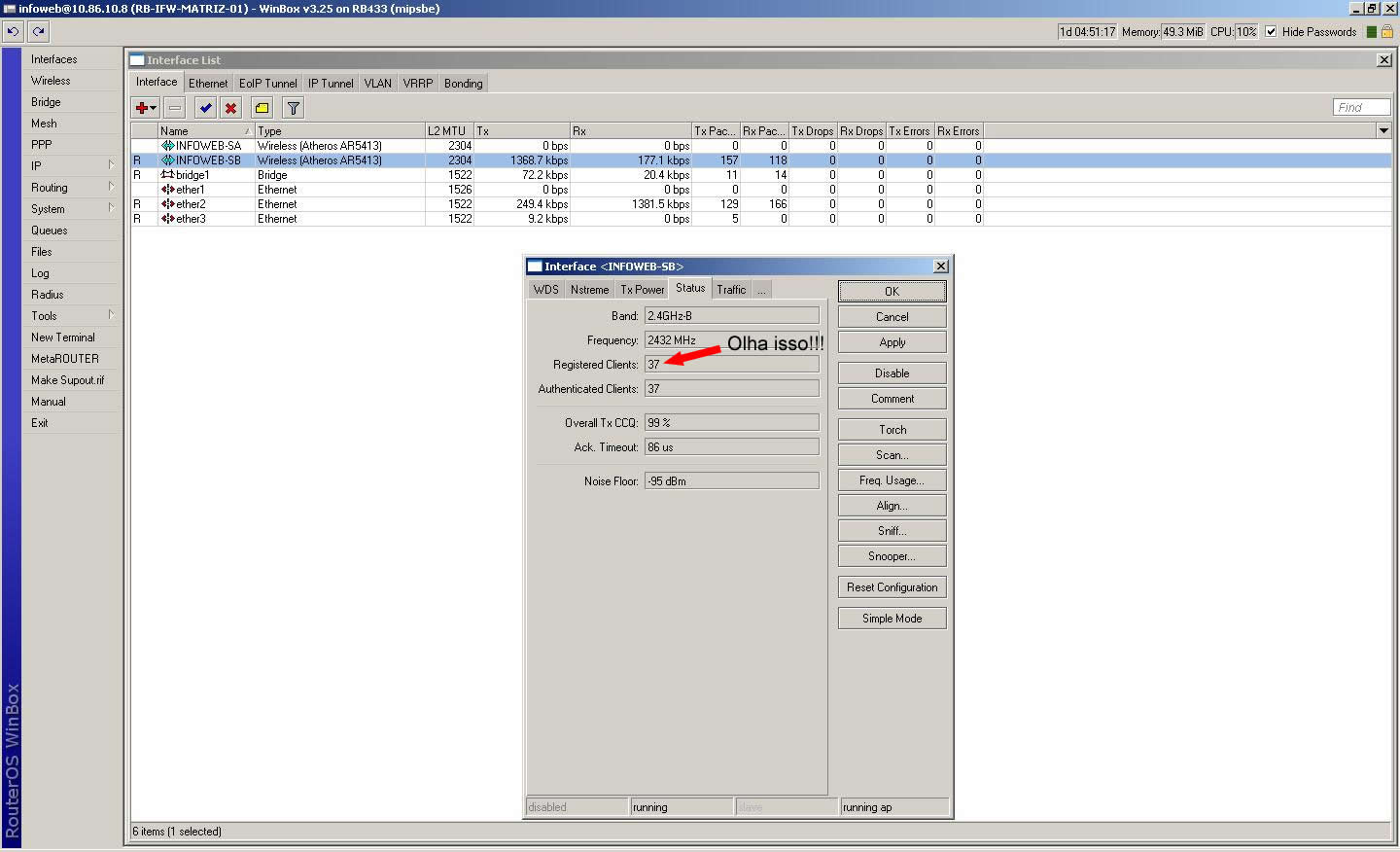Viewport: 1400px width, 852px height.
Task: Click the undo arrow icon in the toolbar
Action: 13,31
